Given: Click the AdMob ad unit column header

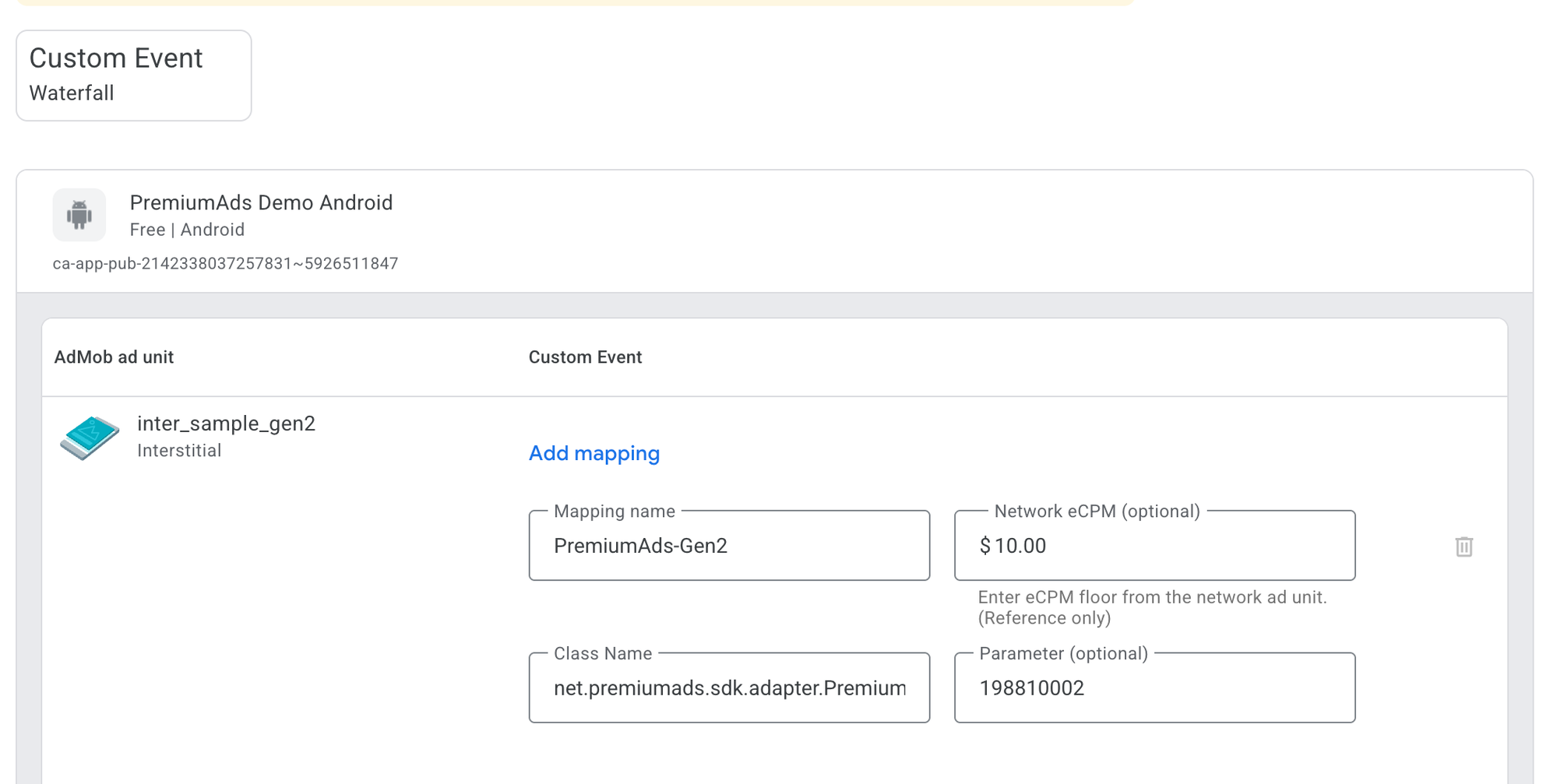Looking at the screenshot, I should 114,357.
